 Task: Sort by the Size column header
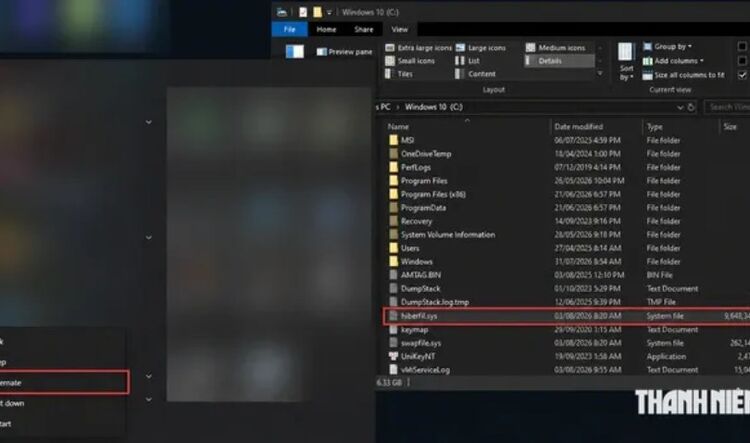point(730,127)
